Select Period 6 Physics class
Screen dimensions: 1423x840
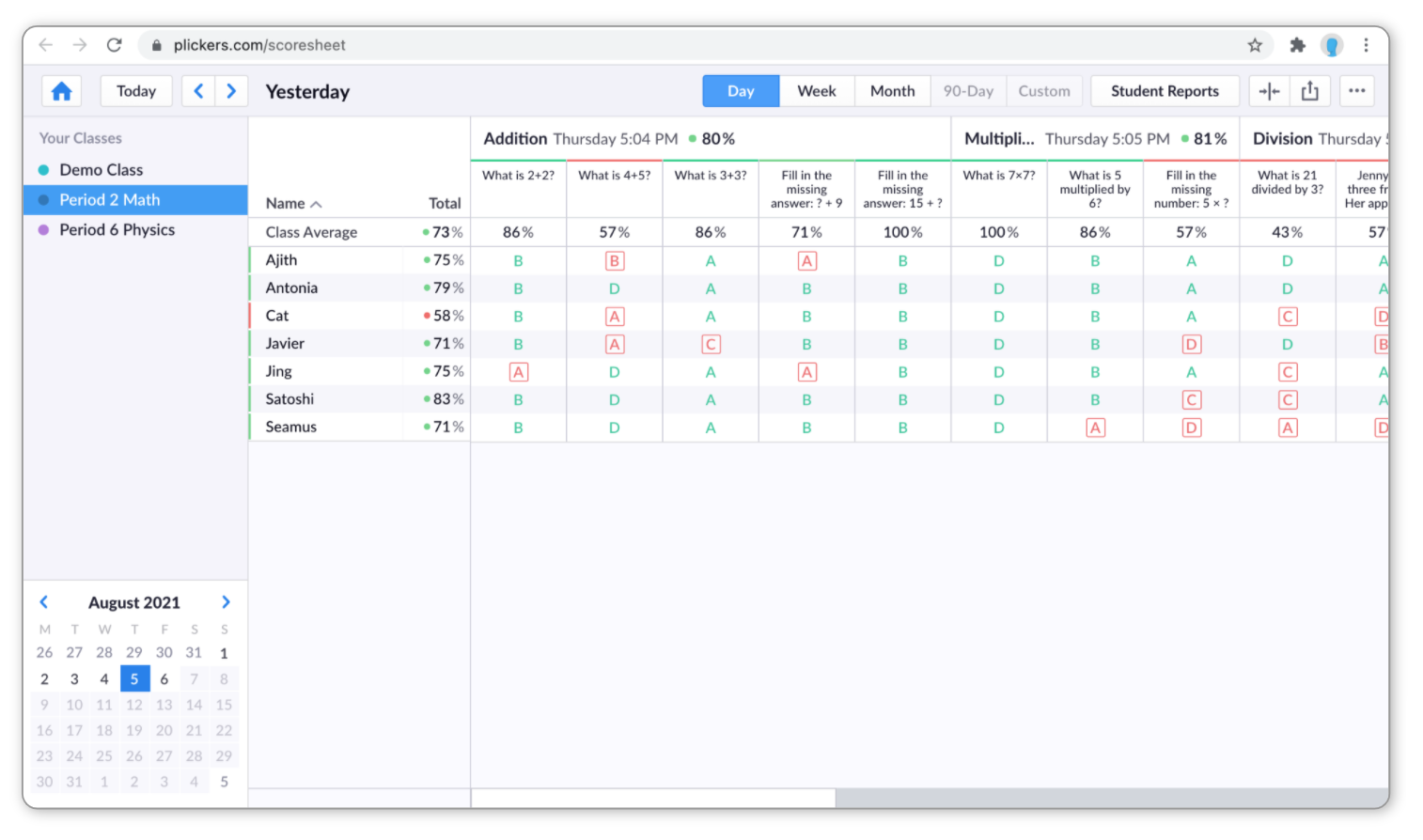[117, 229]
